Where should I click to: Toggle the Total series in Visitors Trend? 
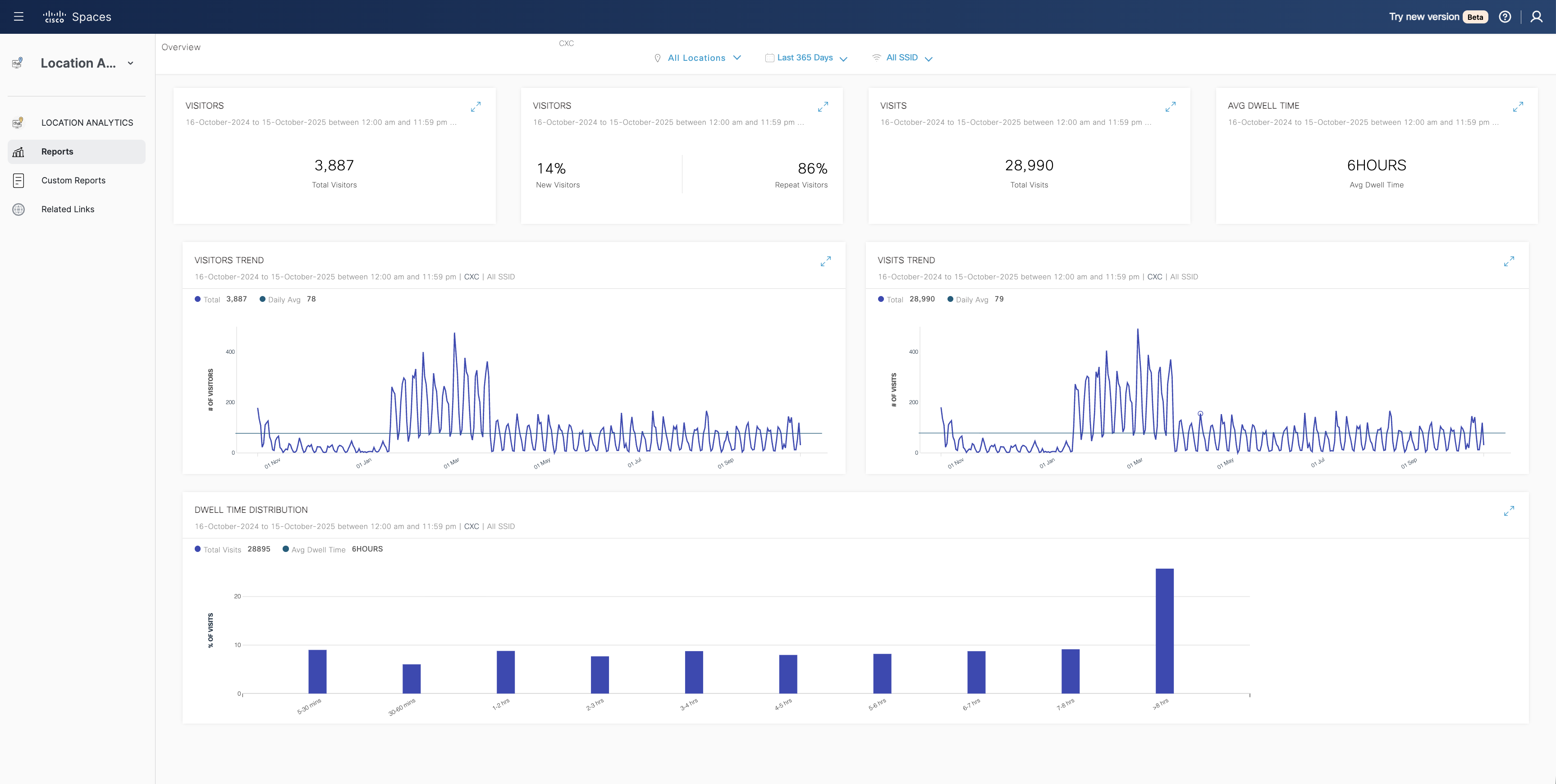(x=211, y=300)
